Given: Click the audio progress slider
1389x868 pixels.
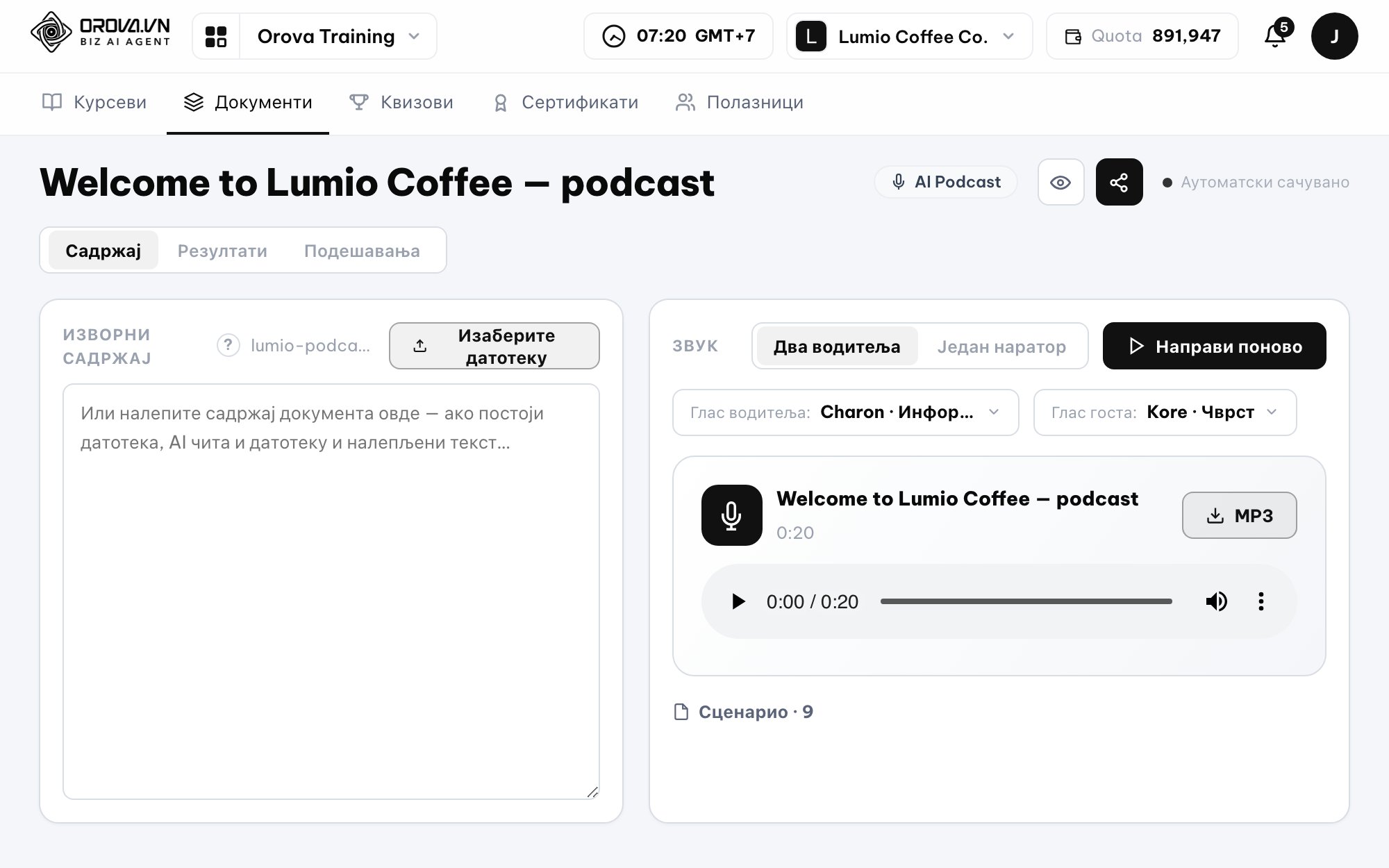Looking at the screenshot, I should (1026, 601).
